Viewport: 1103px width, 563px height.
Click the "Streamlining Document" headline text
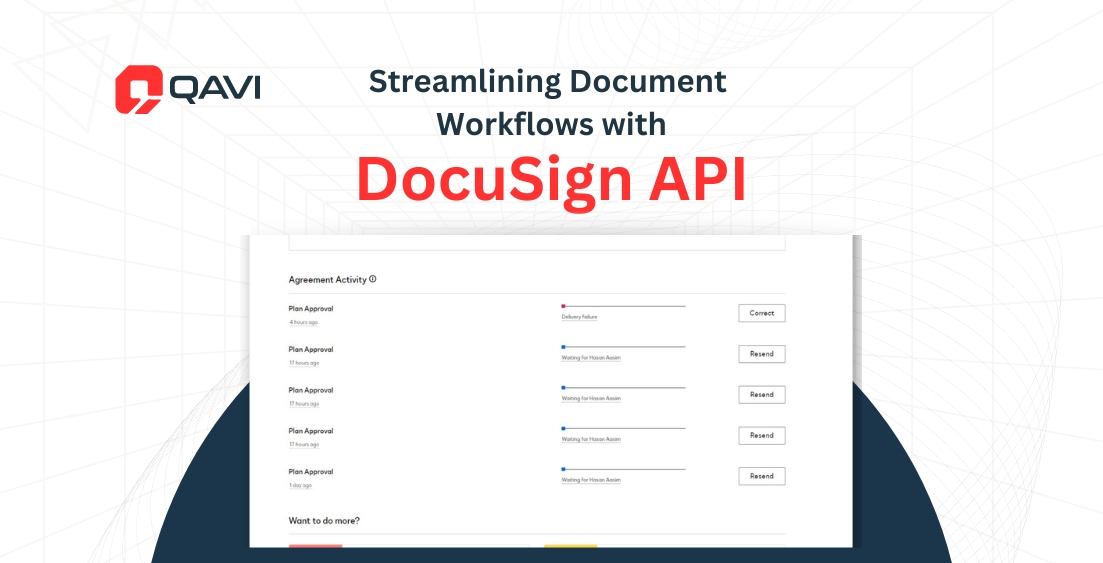click(547, 82)
